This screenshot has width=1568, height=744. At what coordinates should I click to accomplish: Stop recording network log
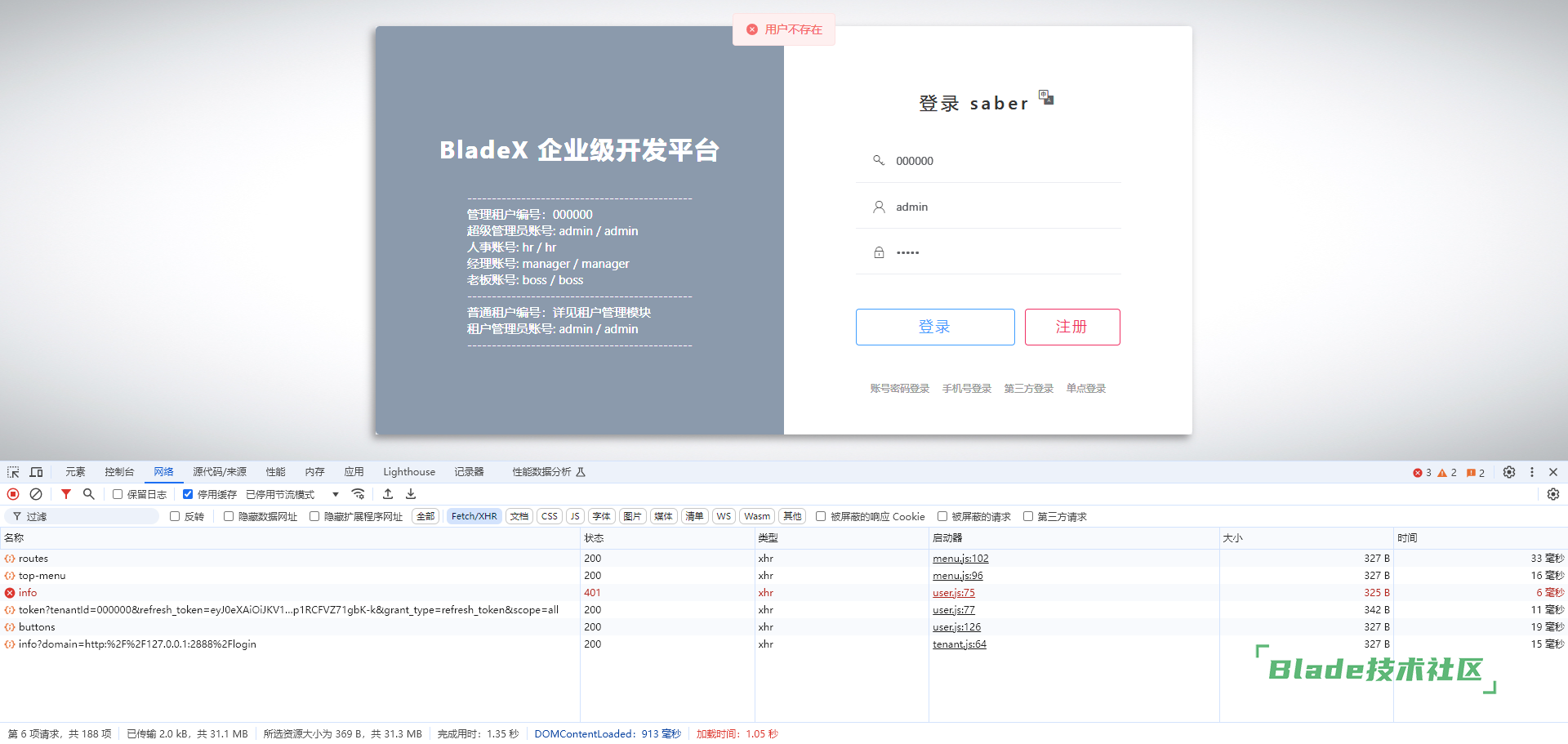13,494
